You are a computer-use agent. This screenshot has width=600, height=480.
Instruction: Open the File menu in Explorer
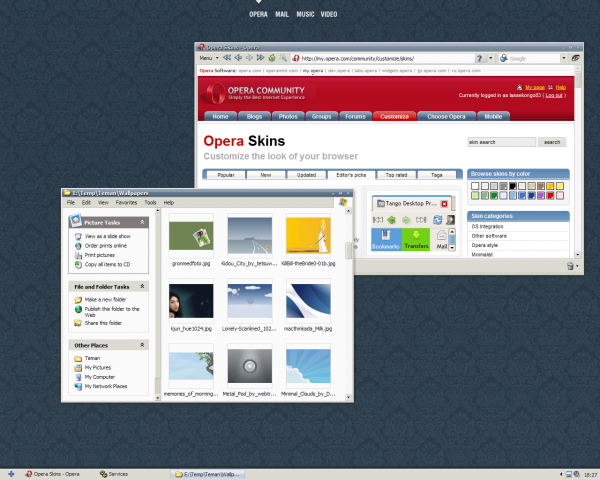(71, 202)
